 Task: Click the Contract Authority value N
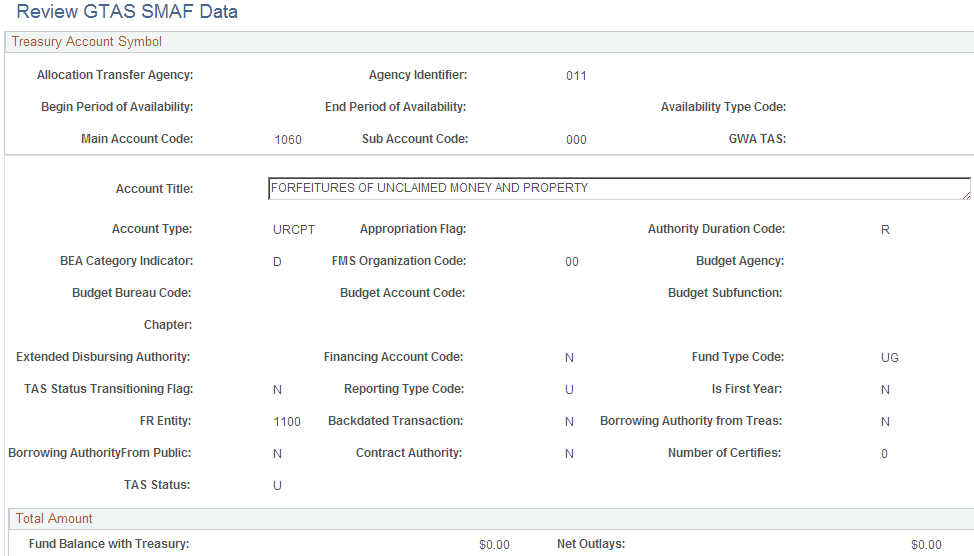[569, 454]
